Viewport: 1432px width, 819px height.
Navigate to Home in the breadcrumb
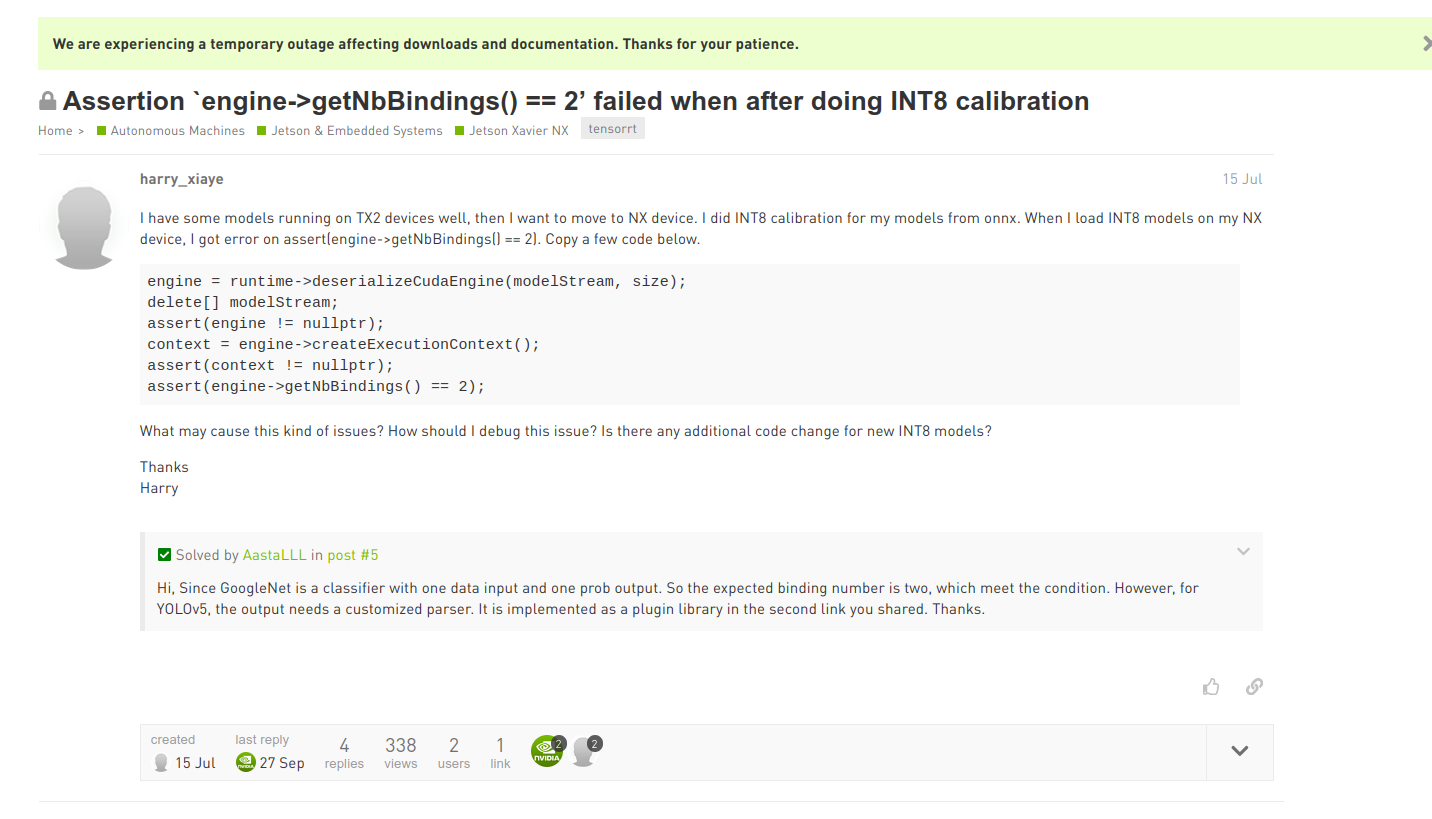click(x=53, y=130)
